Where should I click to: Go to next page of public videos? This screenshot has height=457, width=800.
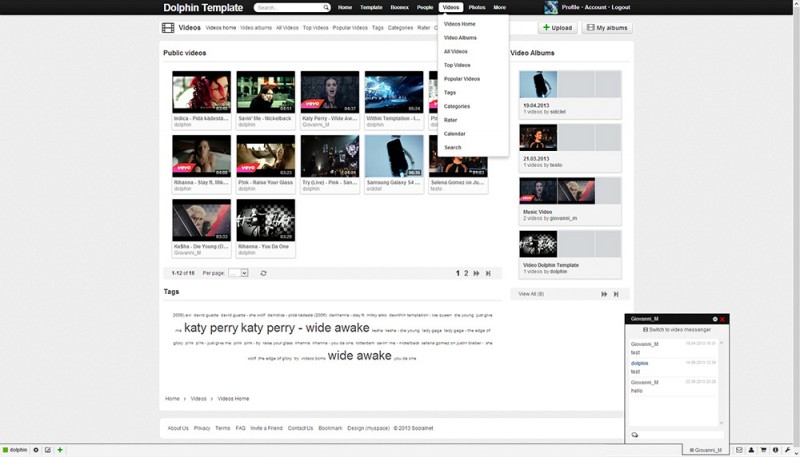(477, 273)
